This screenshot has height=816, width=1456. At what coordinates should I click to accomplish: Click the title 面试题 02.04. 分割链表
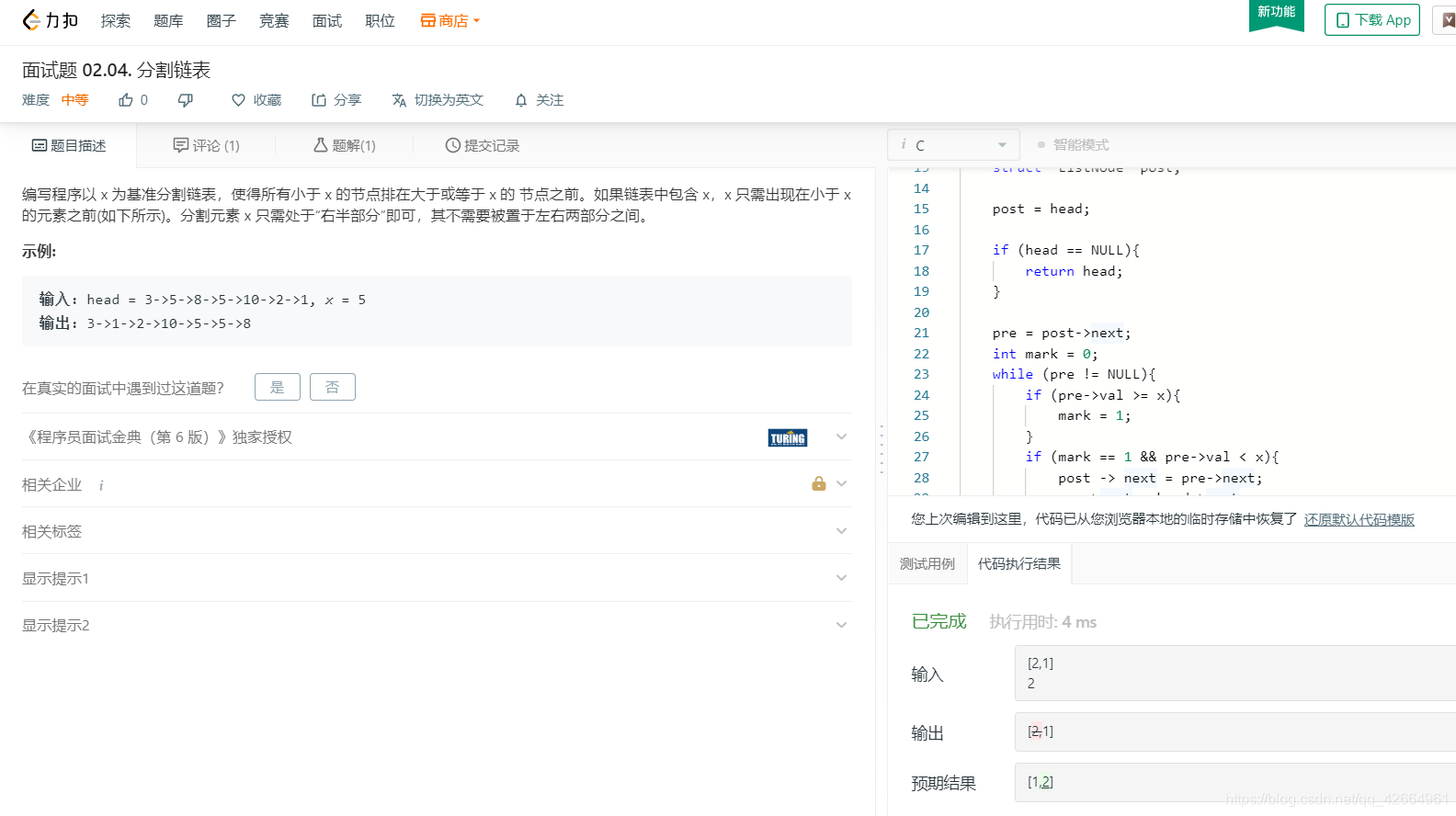(x=116, y=70)
